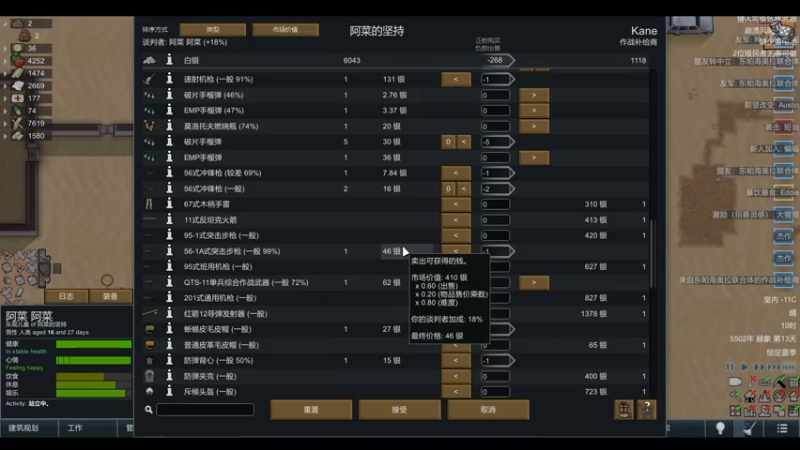
Task: Expand the resource category showing 2669
Action: tap(5, 86)
